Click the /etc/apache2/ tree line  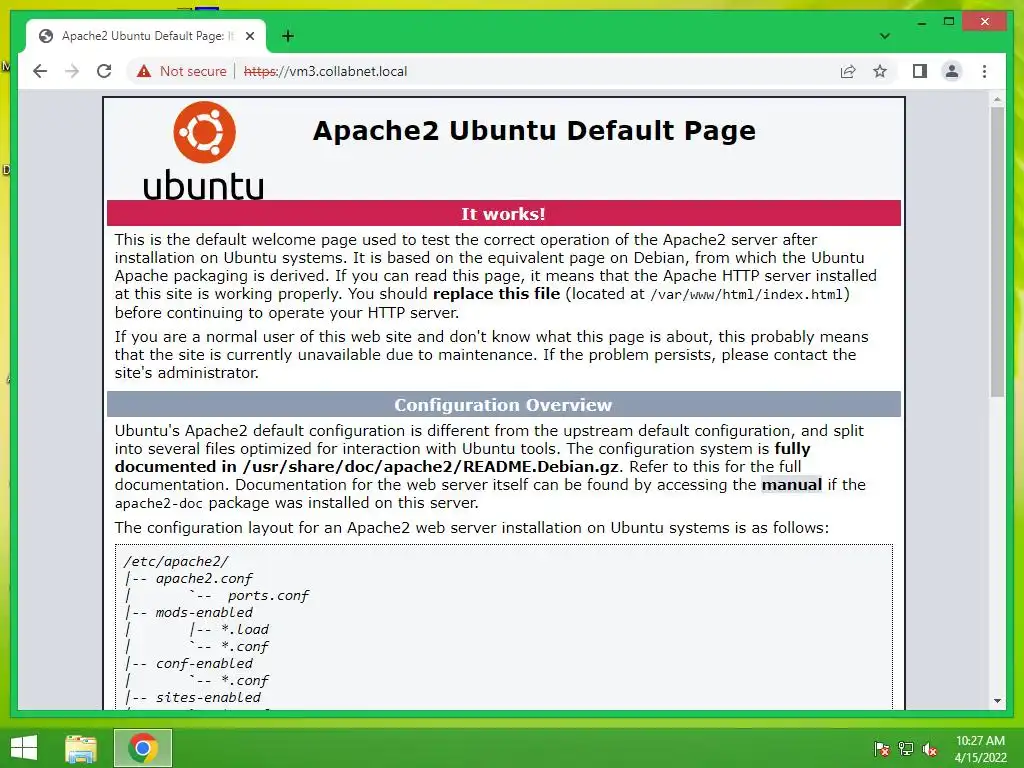[x=176, y=562]
